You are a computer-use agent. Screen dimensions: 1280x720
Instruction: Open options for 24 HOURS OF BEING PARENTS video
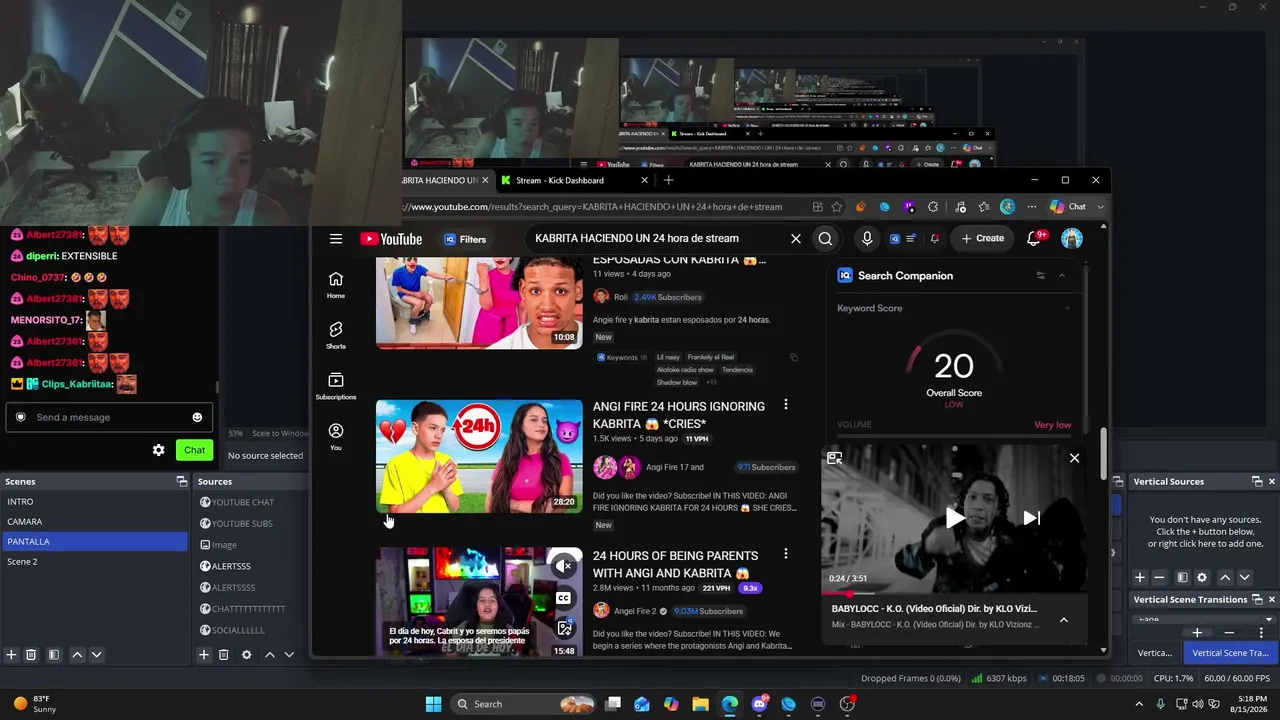pyautogui.click(x=786, y=554)
